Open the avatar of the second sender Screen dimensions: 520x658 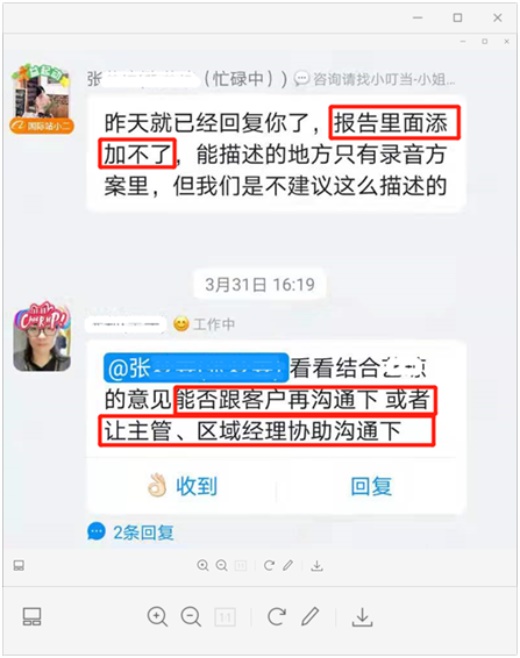(x=42, y=336)
